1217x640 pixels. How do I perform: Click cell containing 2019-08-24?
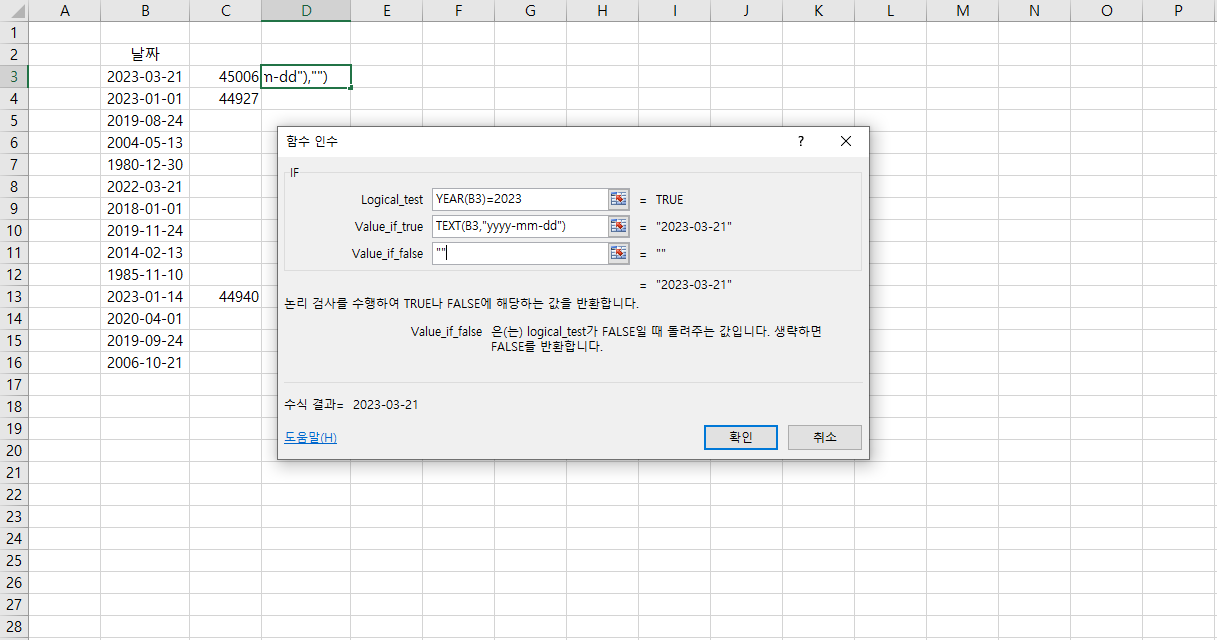145,121
